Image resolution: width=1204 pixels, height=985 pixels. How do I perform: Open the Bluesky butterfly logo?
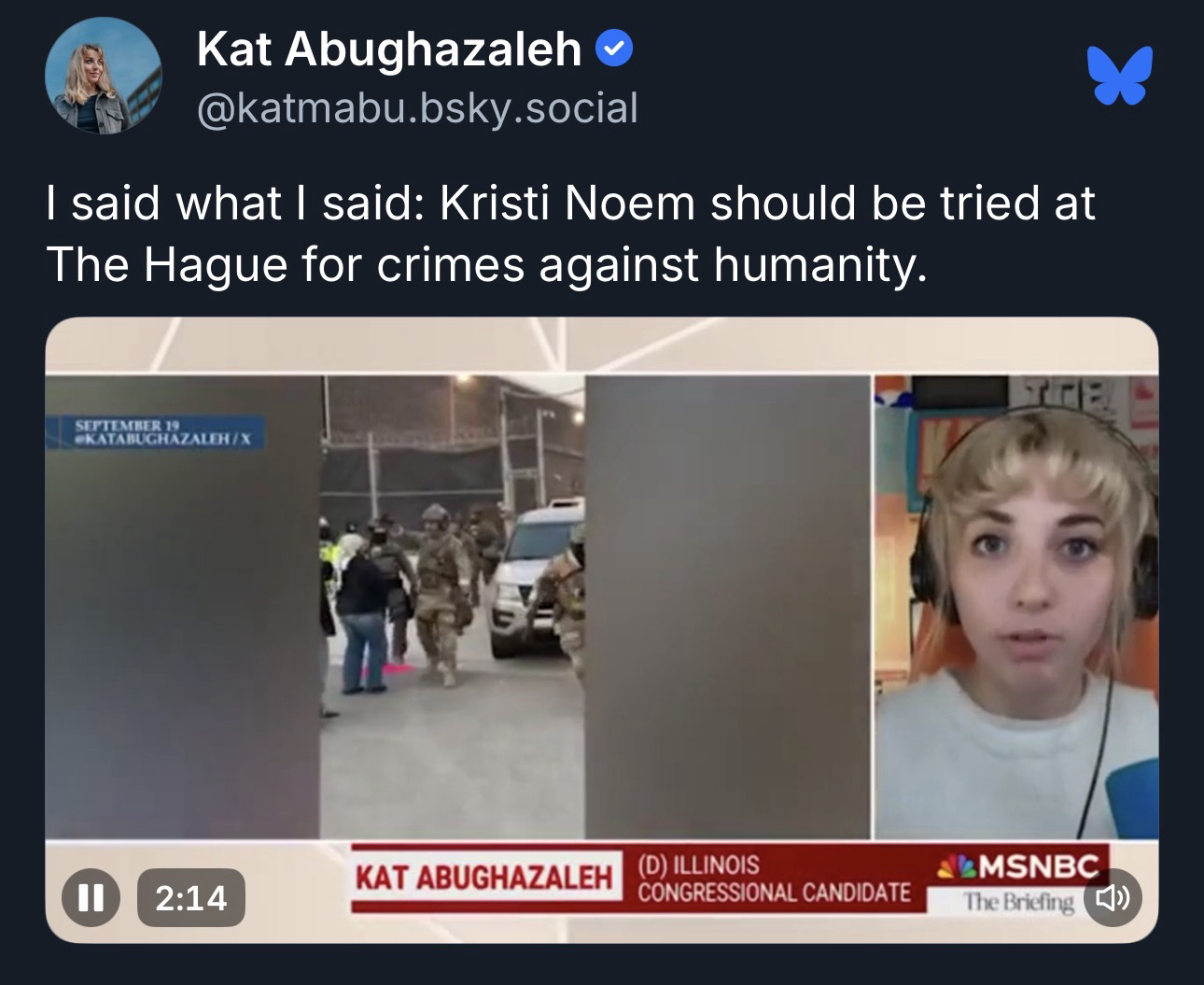pos(1121,76)
